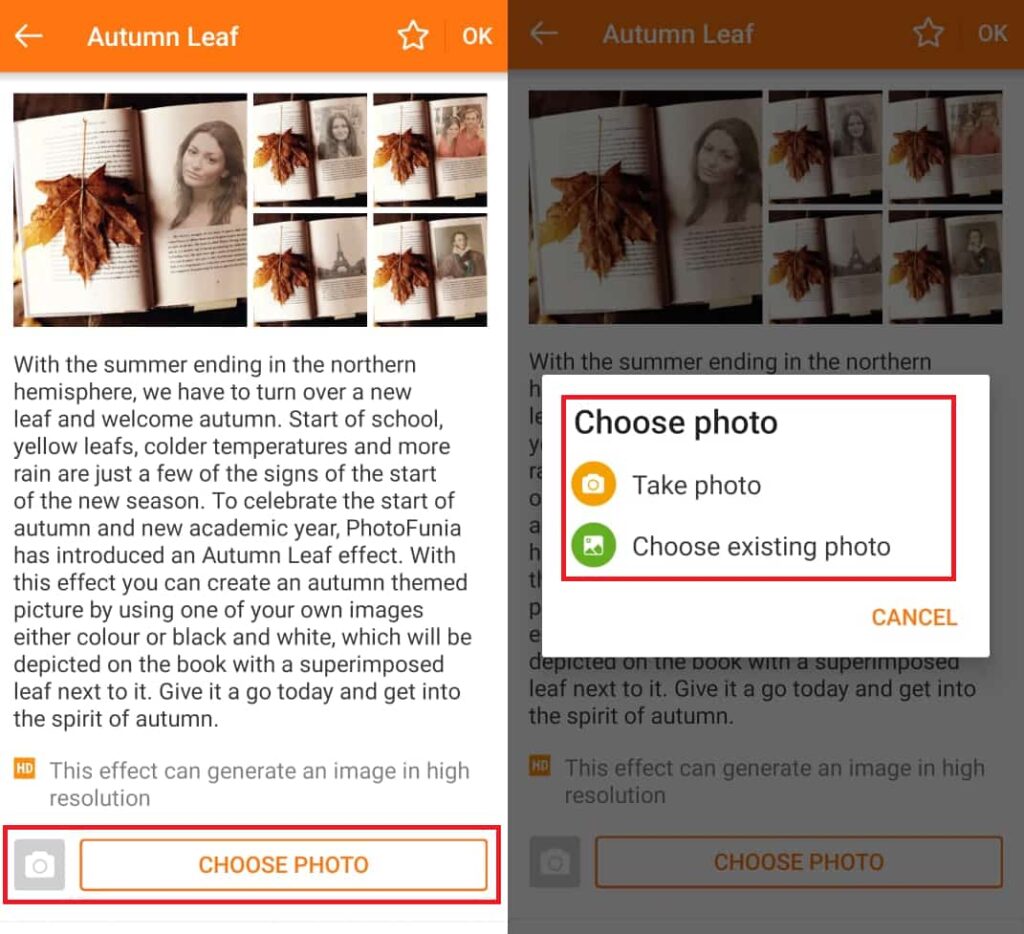
Task: Open the large woman portrait book preview
Action: [130, 210]
